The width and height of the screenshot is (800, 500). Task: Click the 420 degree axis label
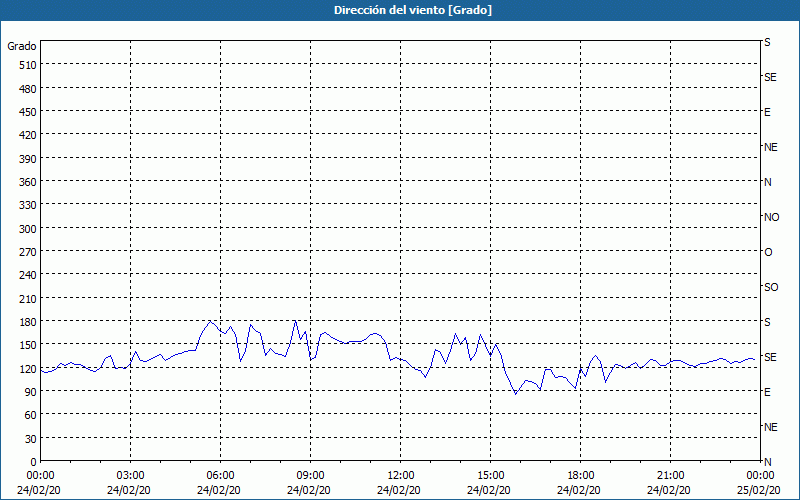tap(28, 135)
